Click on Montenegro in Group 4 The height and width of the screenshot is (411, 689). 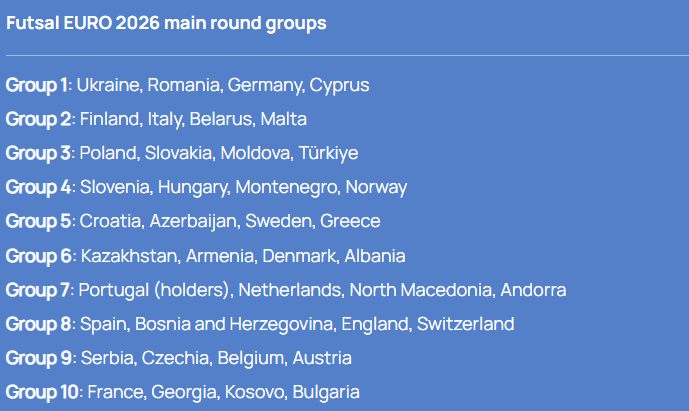[x=289, y=187]
